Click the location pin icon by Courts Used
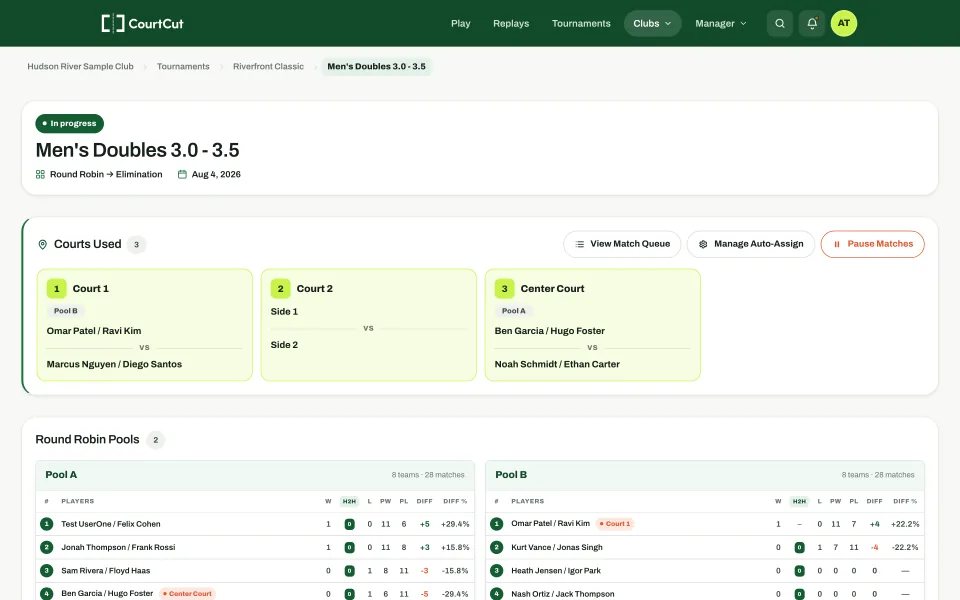Screen dimensions: 960x600 [x=43, y=244]
